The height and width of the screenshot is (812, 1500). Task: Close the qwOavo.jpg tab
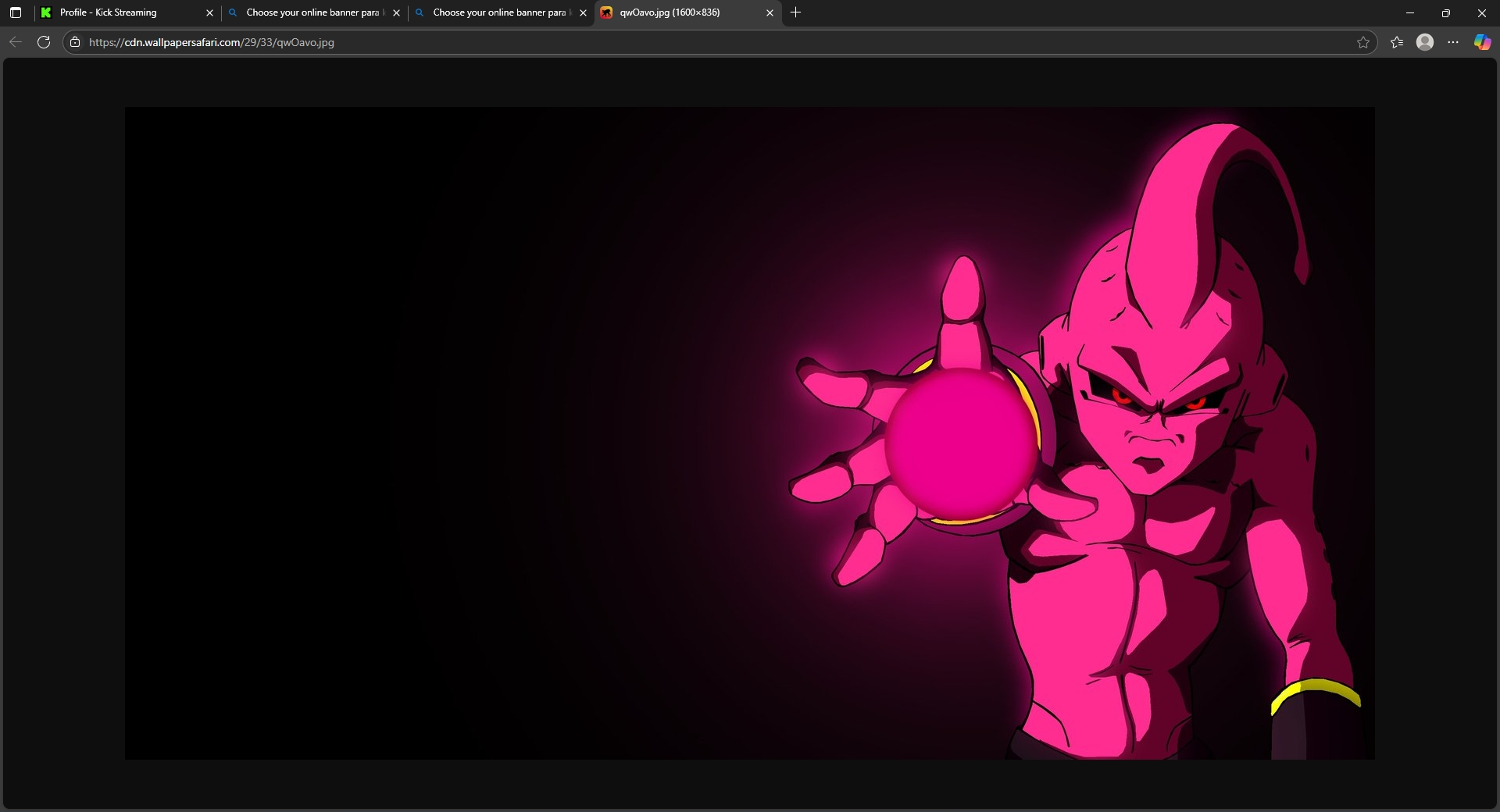(x=770, y=12)
